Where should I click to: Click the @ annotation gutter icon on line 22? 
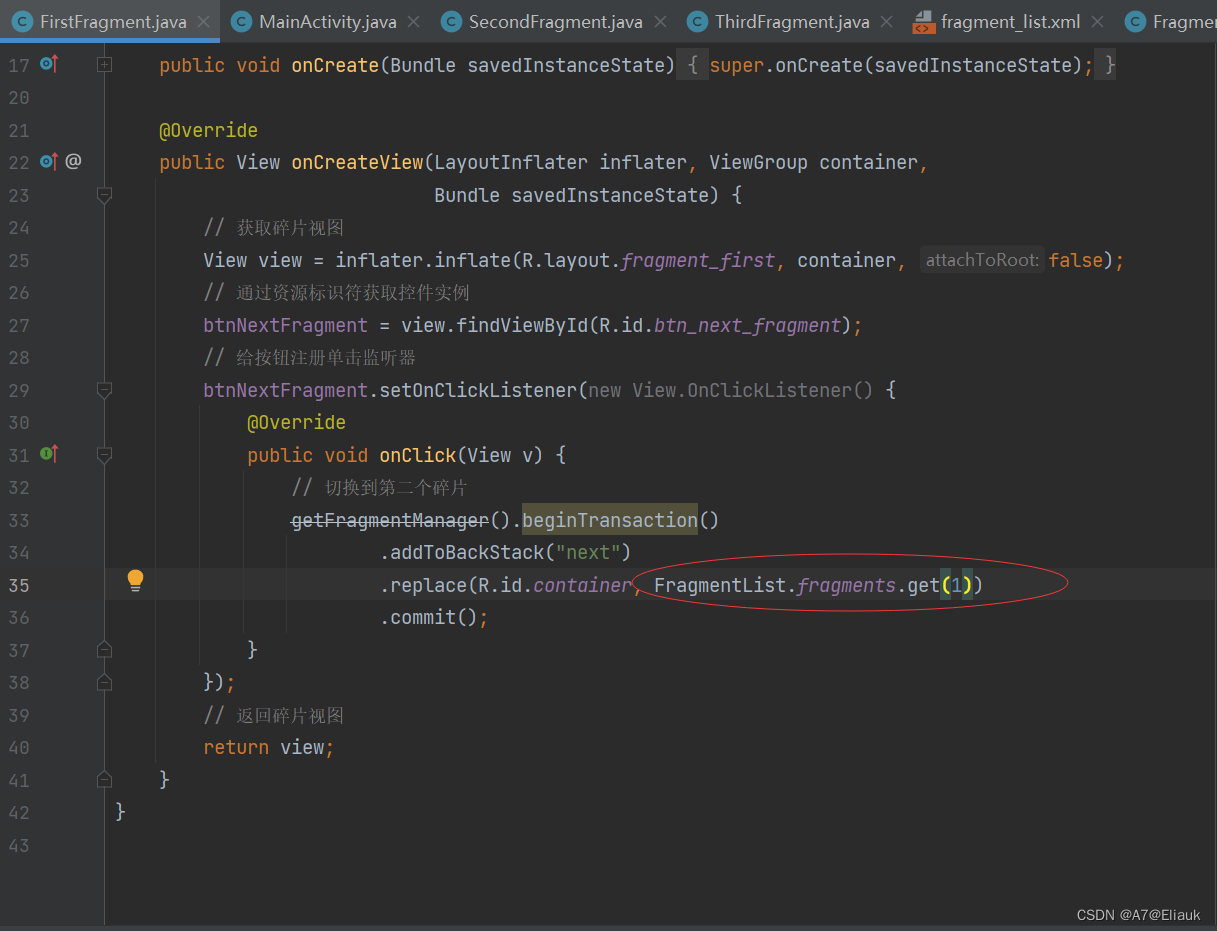point(73,161)
